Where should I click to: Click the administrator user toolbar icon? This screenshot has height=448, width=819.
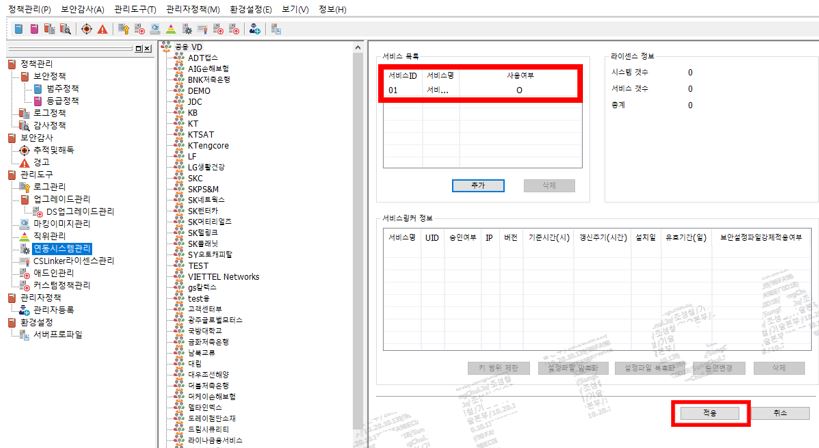click(x=255, y=29)
